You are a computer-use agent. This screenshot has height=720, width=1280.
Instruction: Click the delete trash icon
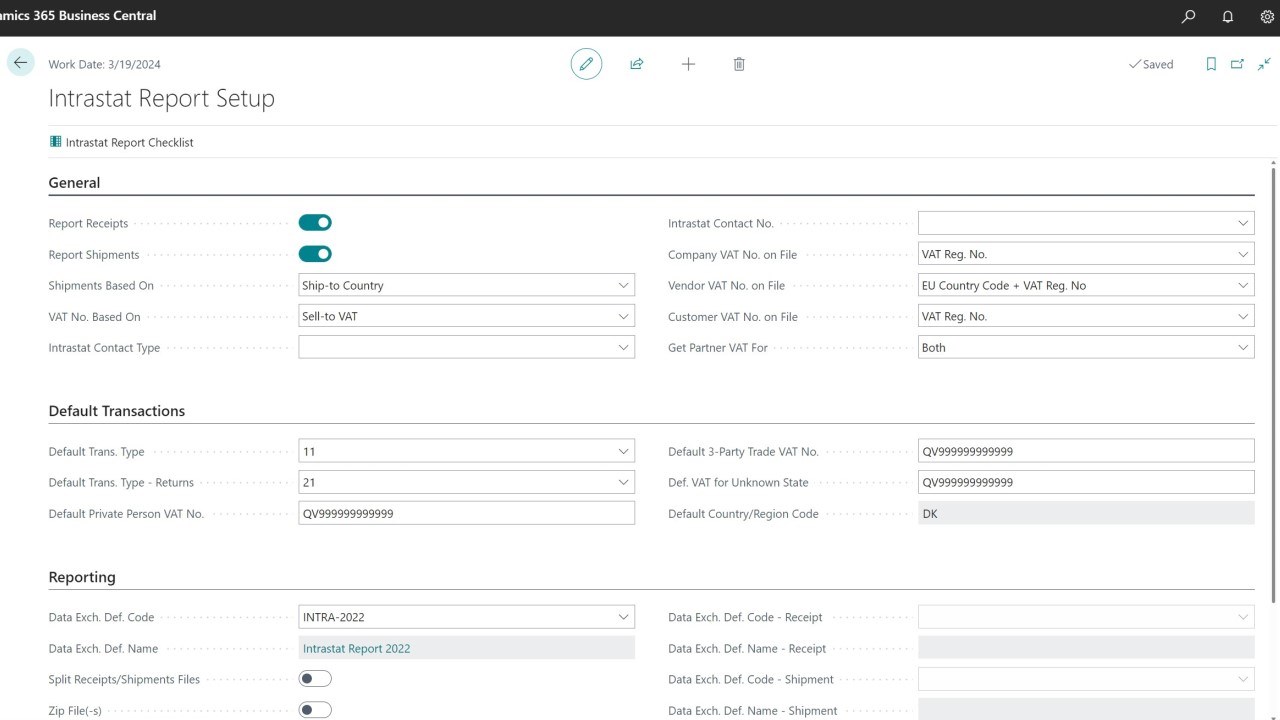[x=739, y=64]
